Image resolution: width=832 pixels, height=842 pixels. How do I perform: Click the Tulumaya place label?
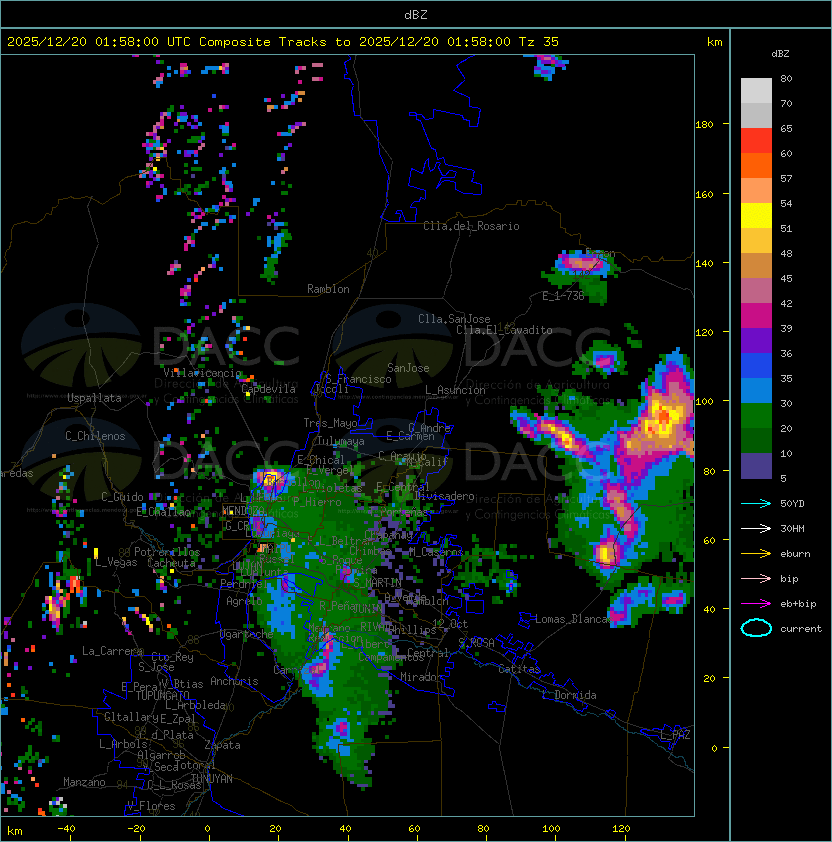(341, 441)
